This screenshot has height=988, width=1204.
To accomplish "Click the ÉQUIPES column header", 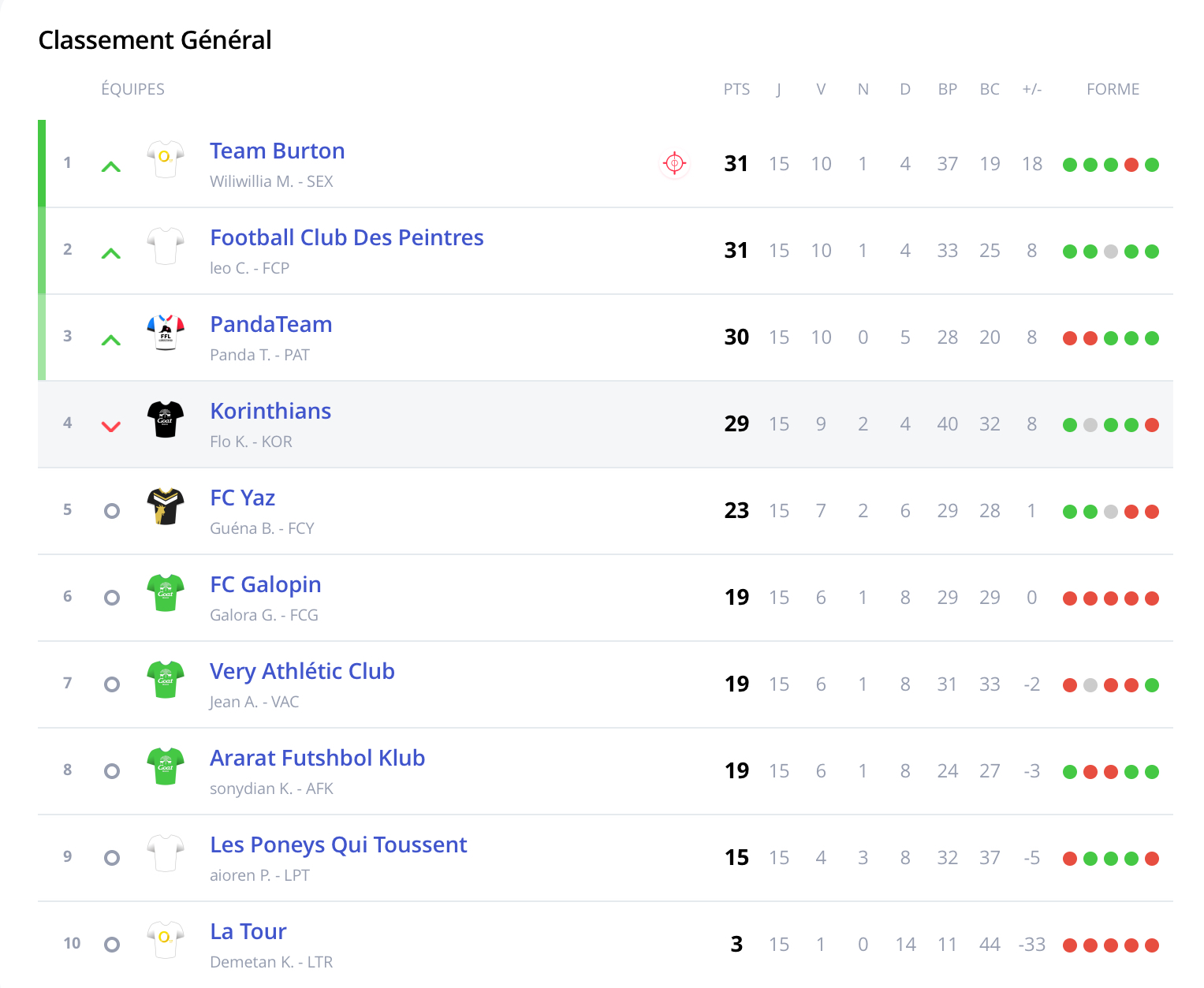I will pos(132,89).
